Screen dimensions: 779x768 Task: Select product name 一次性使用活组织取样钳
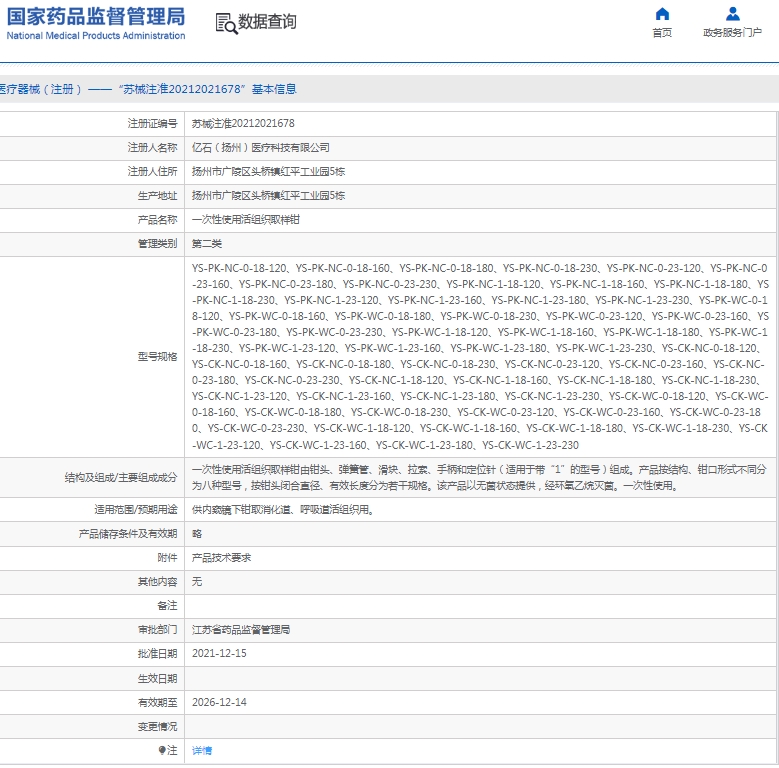click(x=245, y=220)
